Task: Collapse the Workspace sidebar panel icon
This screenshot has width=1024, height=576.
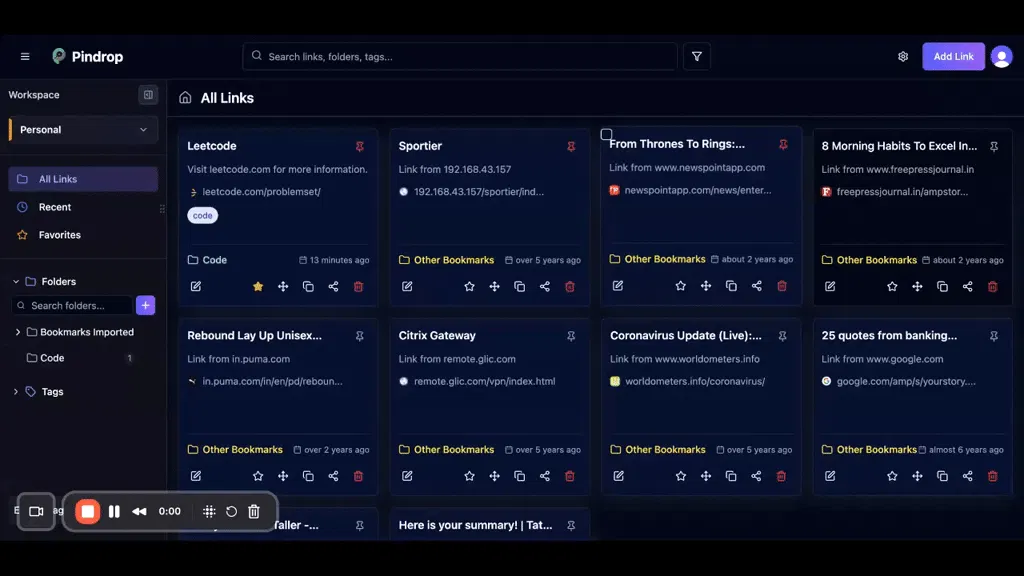Action: click(148, 95)
